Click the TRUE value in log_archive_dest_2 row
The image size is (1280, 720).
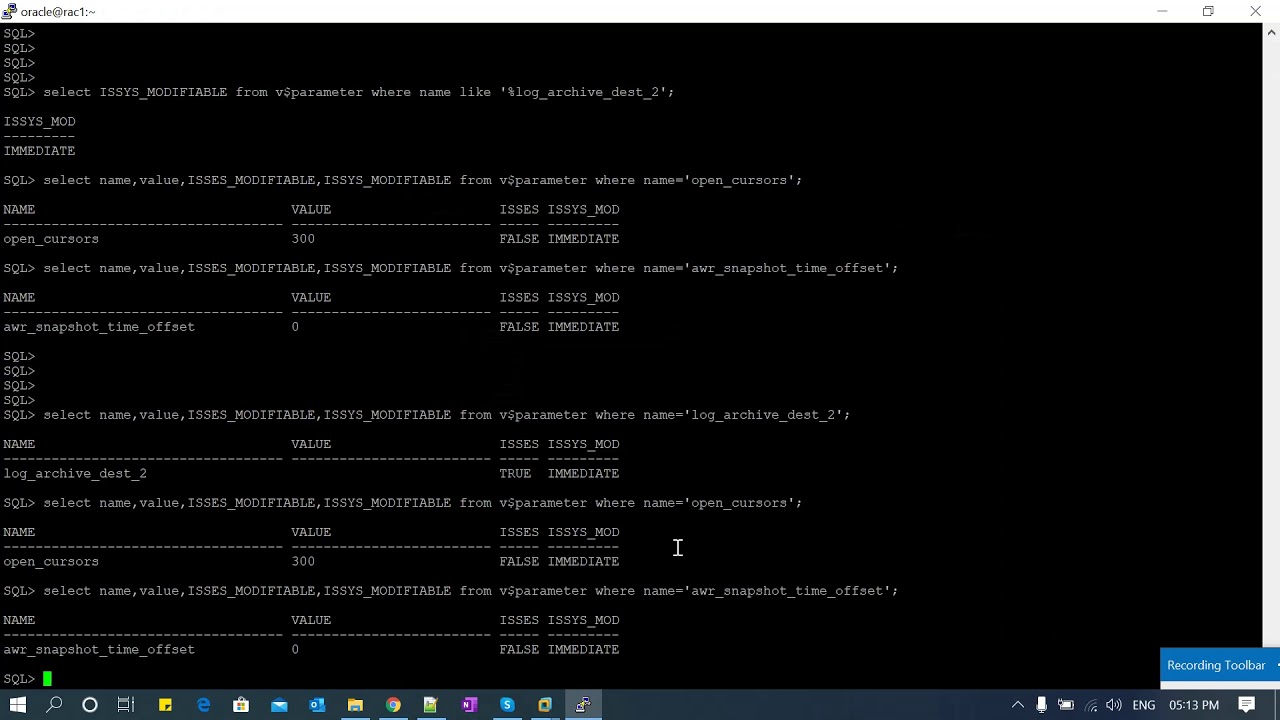tap(515, 473)
